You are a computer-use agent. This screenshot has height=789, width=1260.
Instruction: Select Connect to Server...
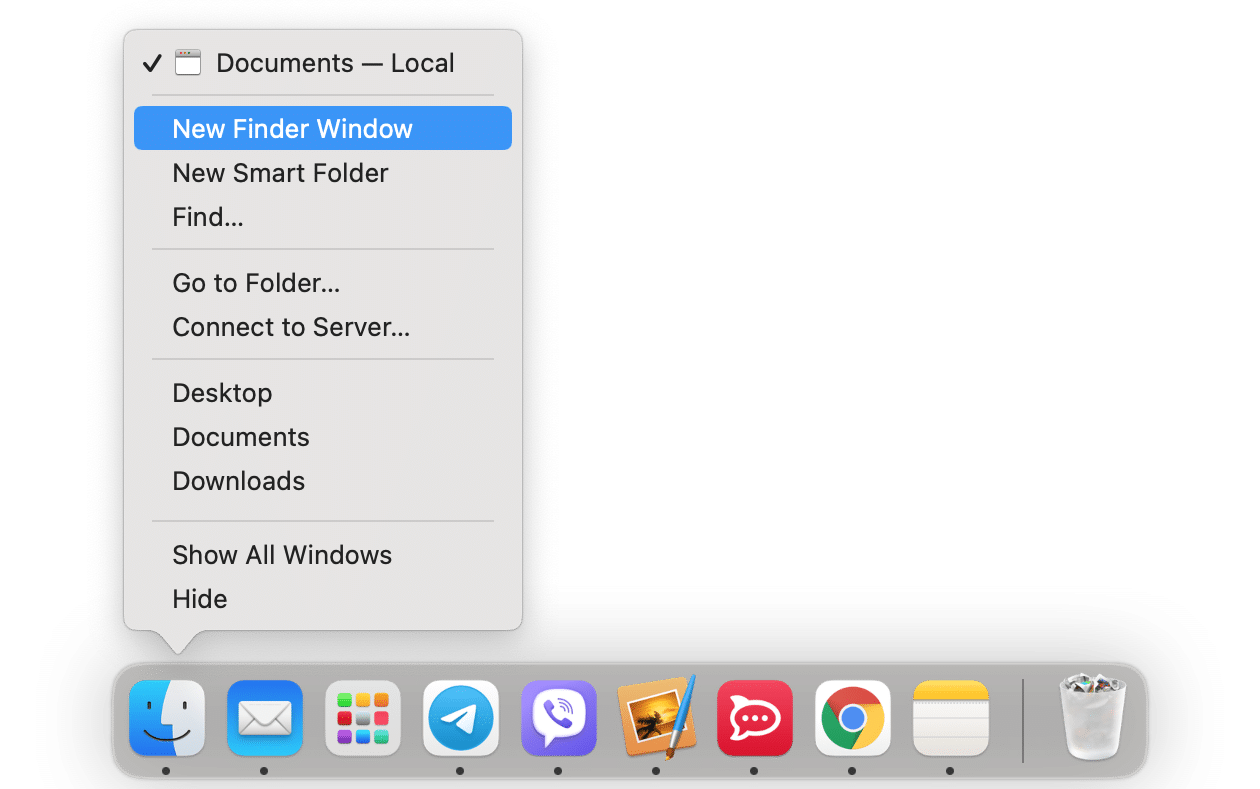pyautogui.click(x=291, y=327)
